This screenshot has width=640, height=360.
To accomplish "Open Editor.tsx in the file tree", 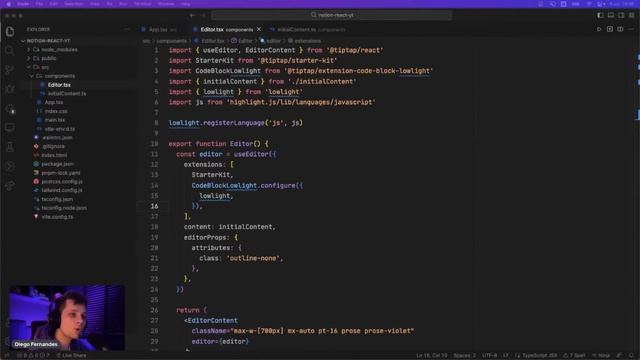I will (x=59, y=85).
